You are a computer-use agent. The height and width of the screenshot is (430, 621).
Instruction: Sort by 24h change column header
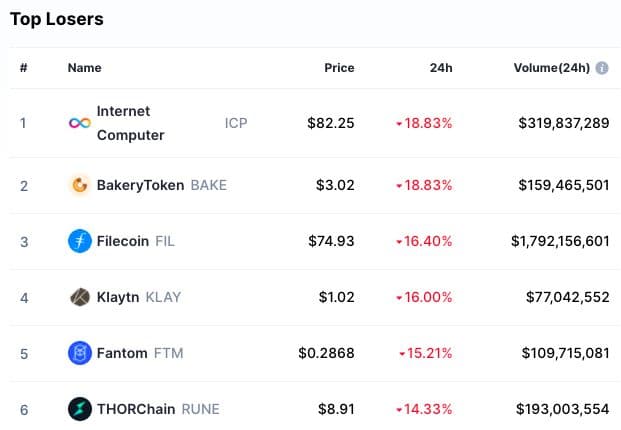tap(440, 68)
